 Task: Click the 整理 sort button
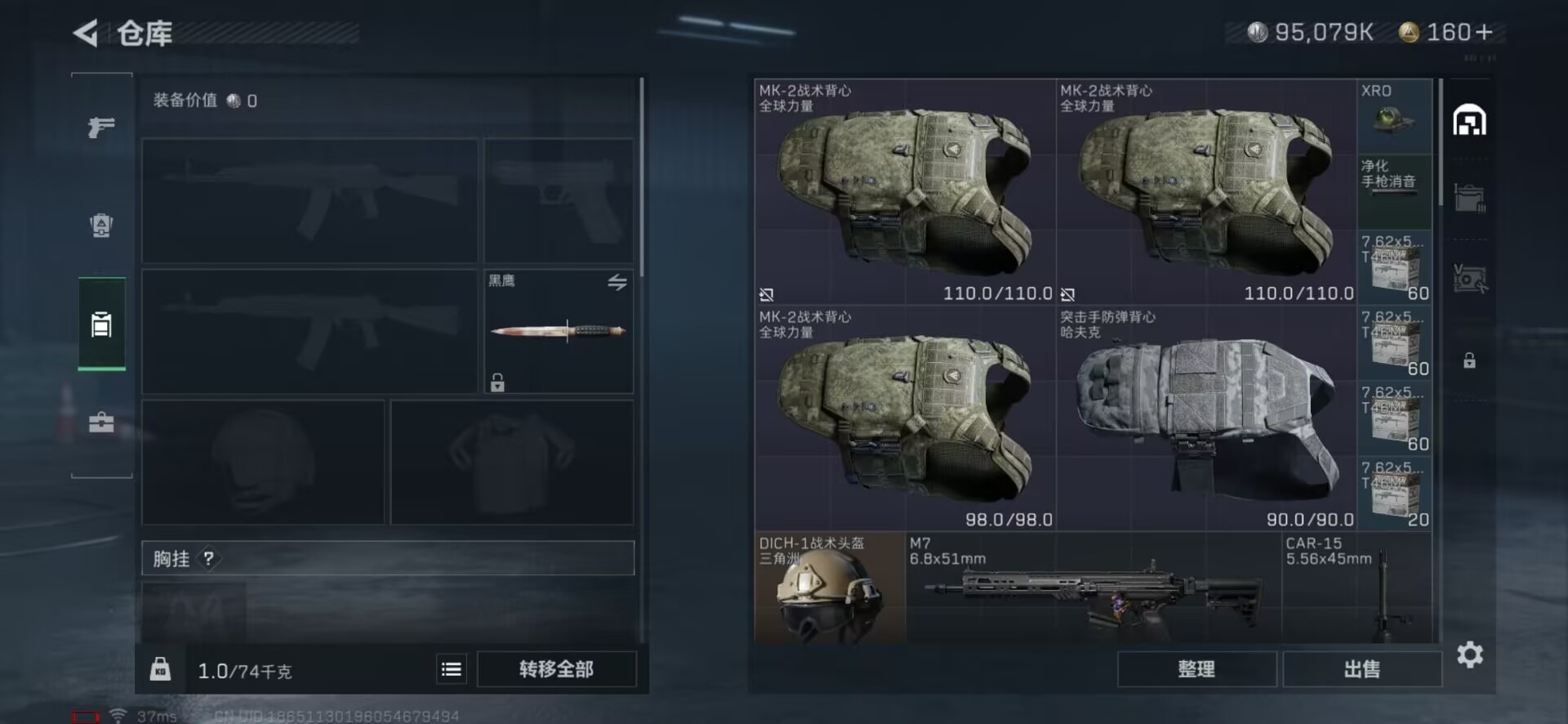coord(1196,669)
